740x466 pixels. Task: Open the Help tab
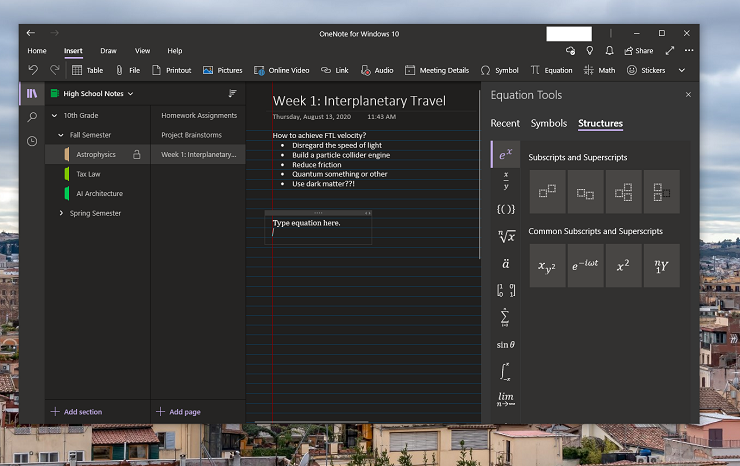click(x=175, y=51)
